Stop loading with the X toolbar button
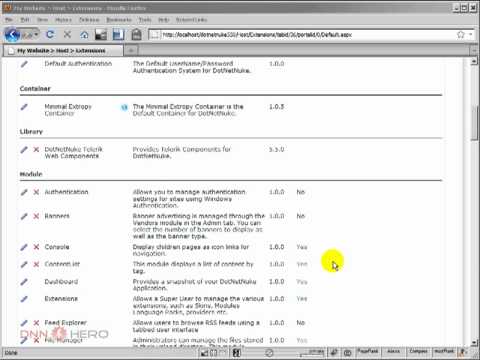 (67, 34)
